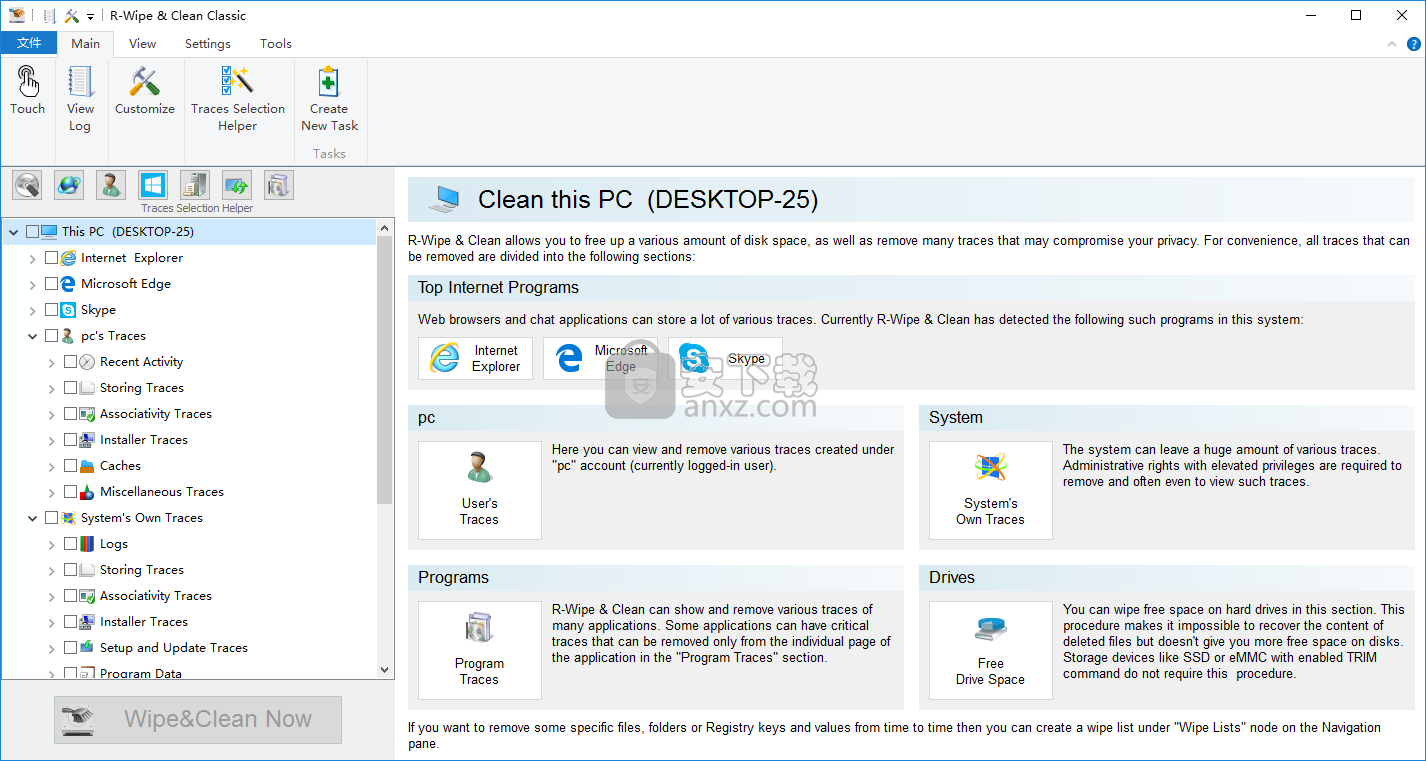Click the tree scrollbar down arrow

pyautogui.click(x=385, y=670)
